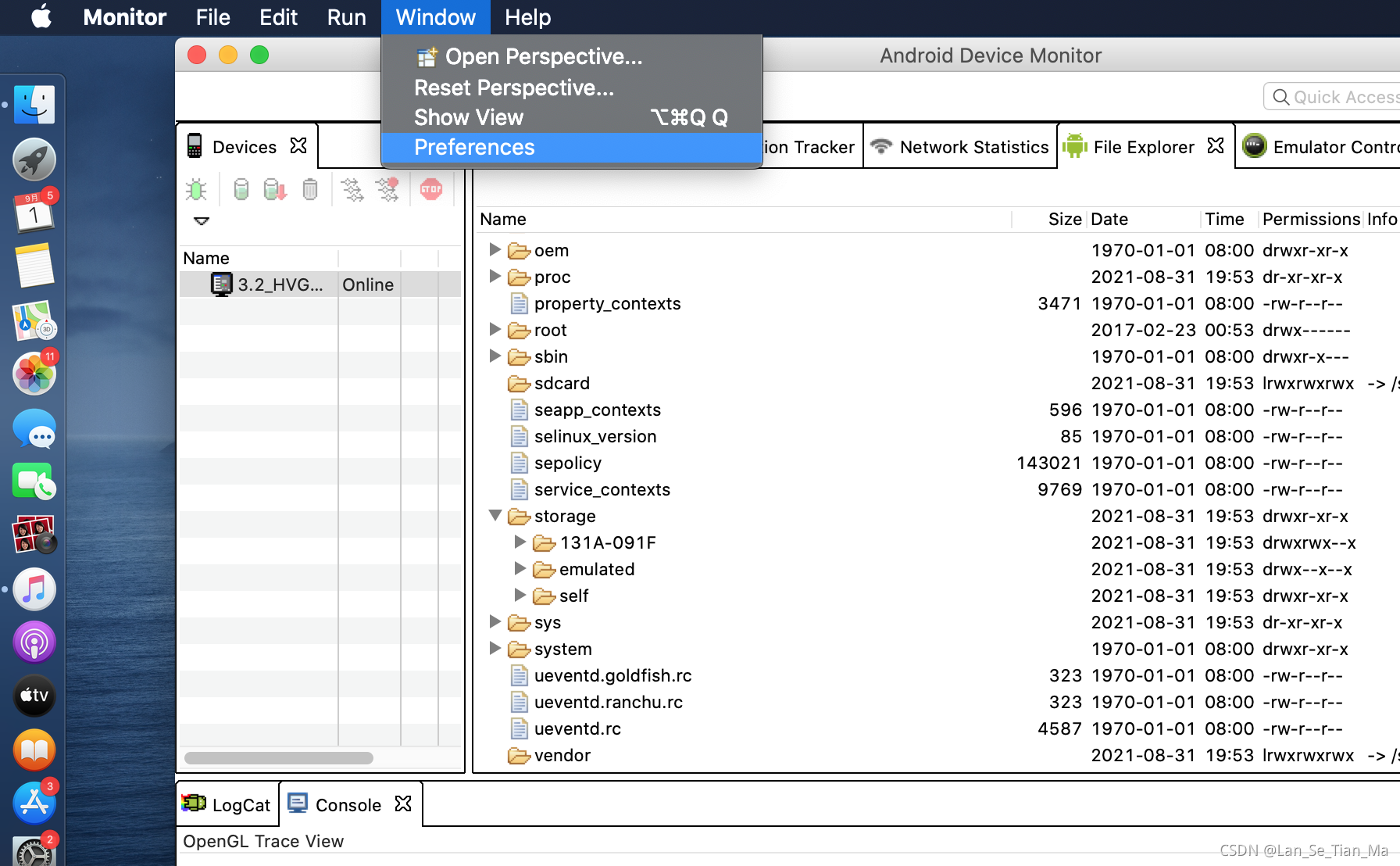Select Preferences in the Window menu
The height and width of the screenshot is (866, 1400).
(572, 147)
